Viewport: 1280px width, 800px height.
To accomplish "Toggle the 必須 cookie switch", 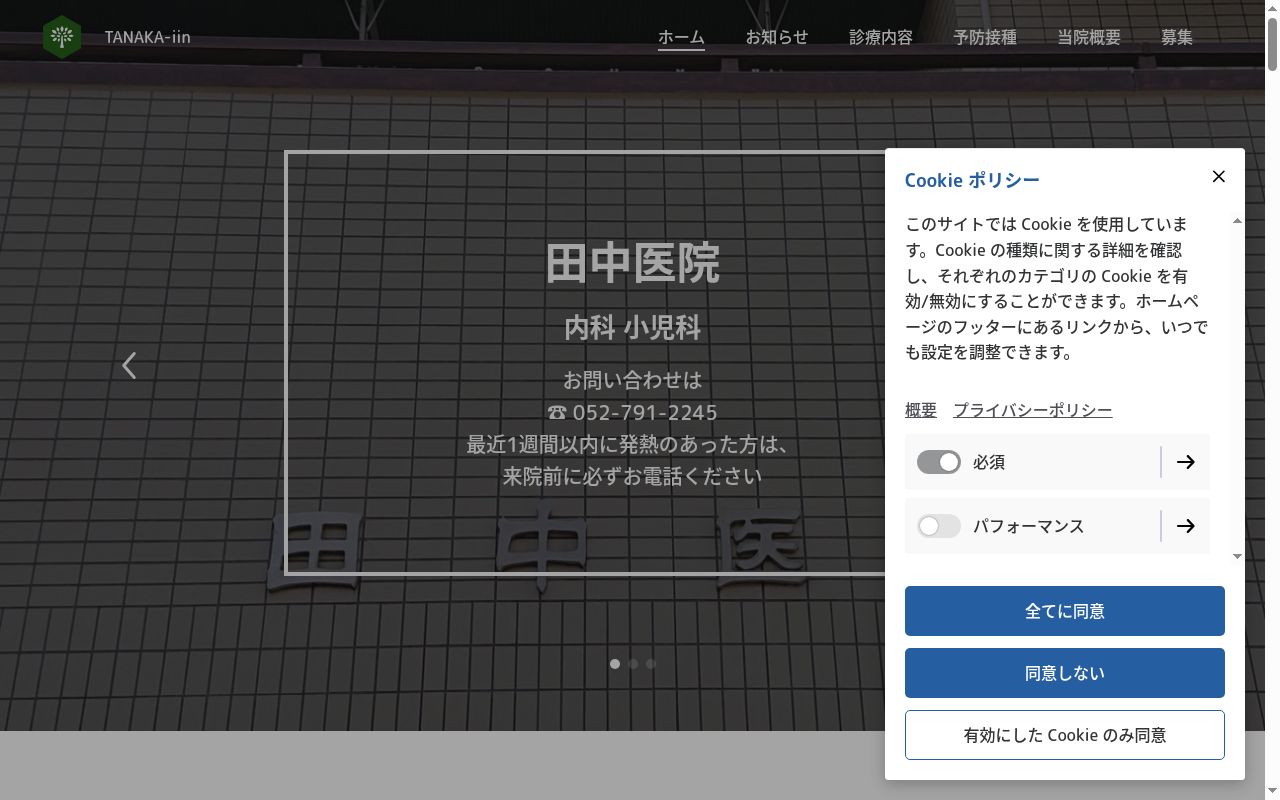I will point(939,462).
